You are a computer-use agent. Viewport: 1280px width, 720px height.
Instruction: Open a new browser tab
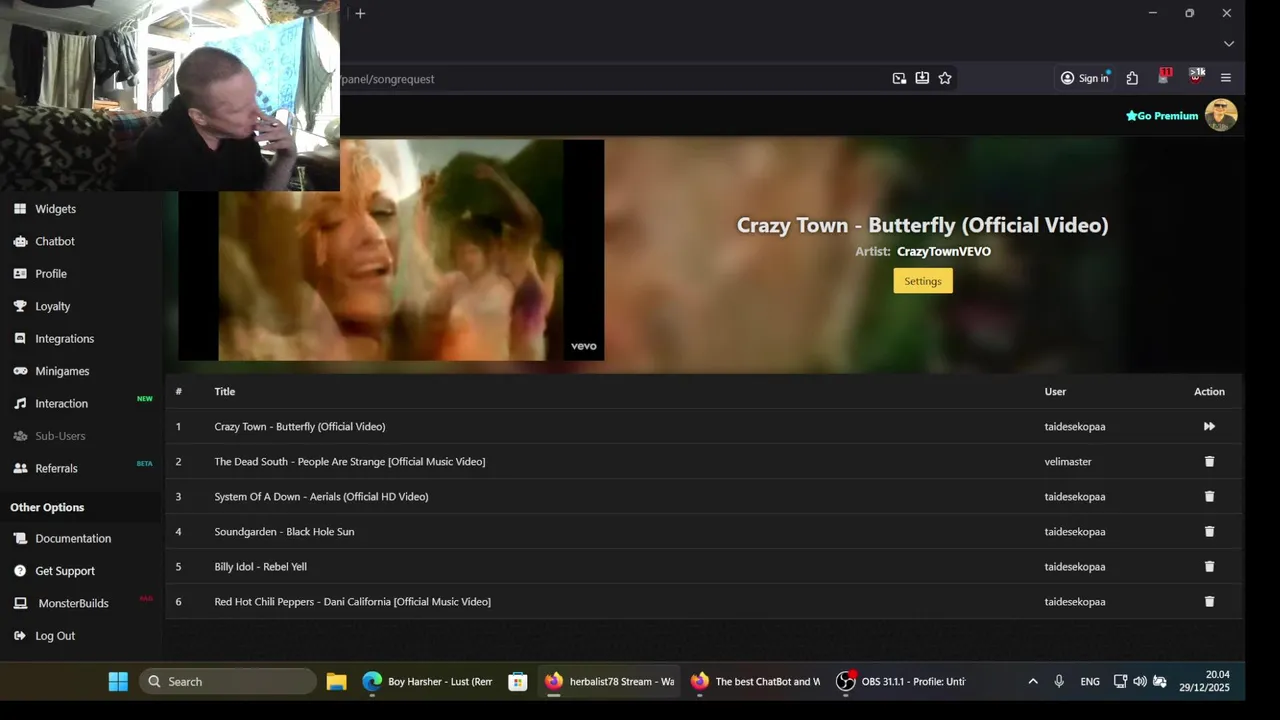360,13
